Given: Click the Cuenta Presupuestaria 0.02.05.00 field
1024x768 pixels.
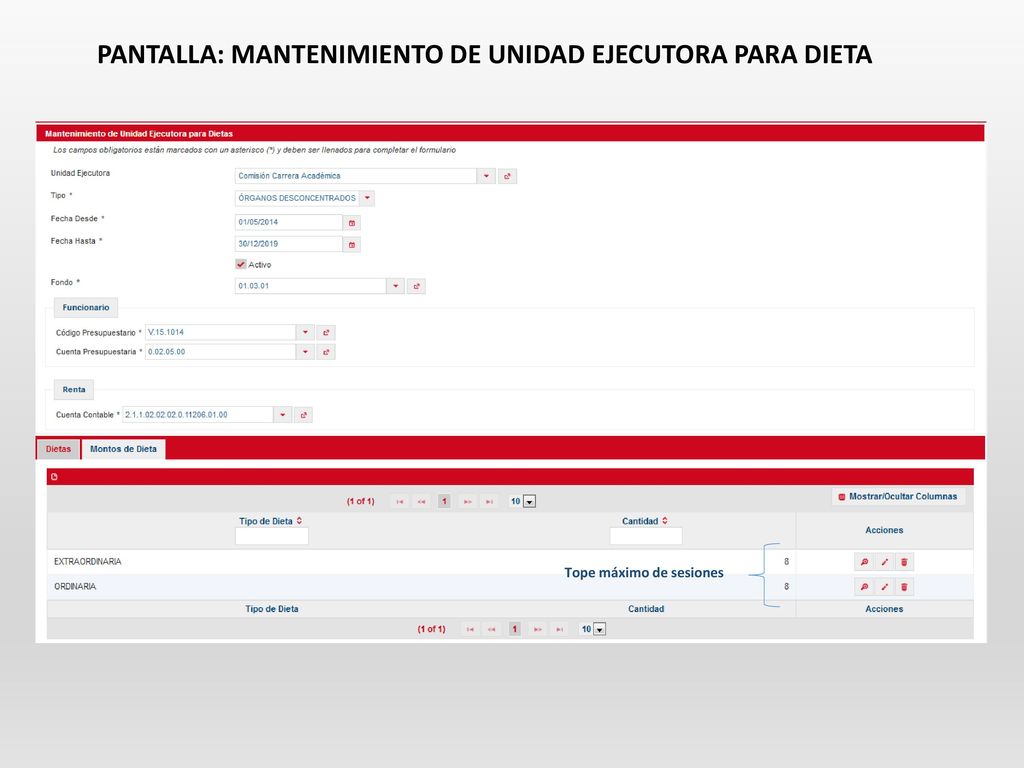Looking at the screenshot, I should pos(220,352).
